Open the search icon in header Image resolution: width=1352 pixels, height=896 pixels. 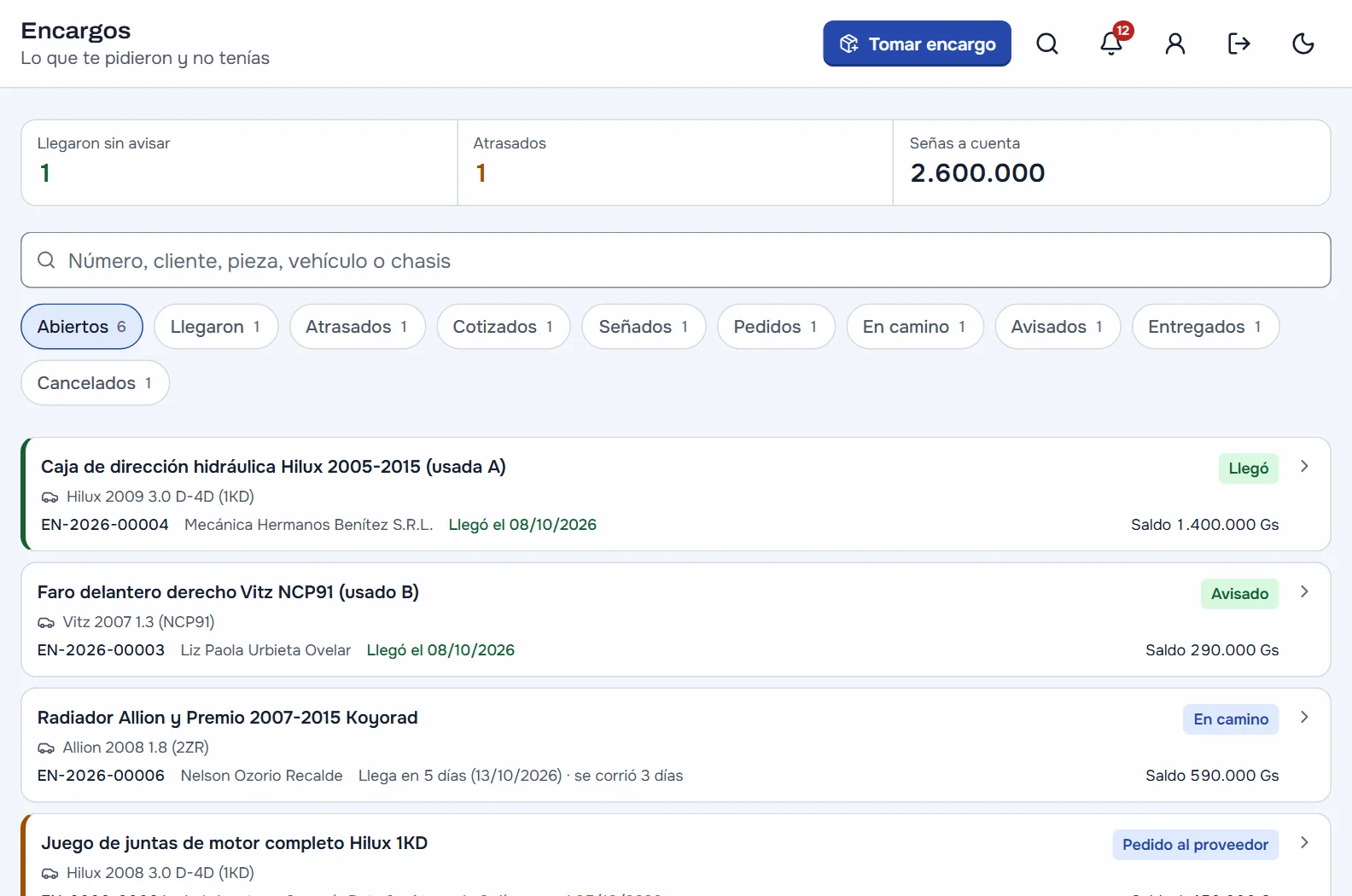[1047, 44]
